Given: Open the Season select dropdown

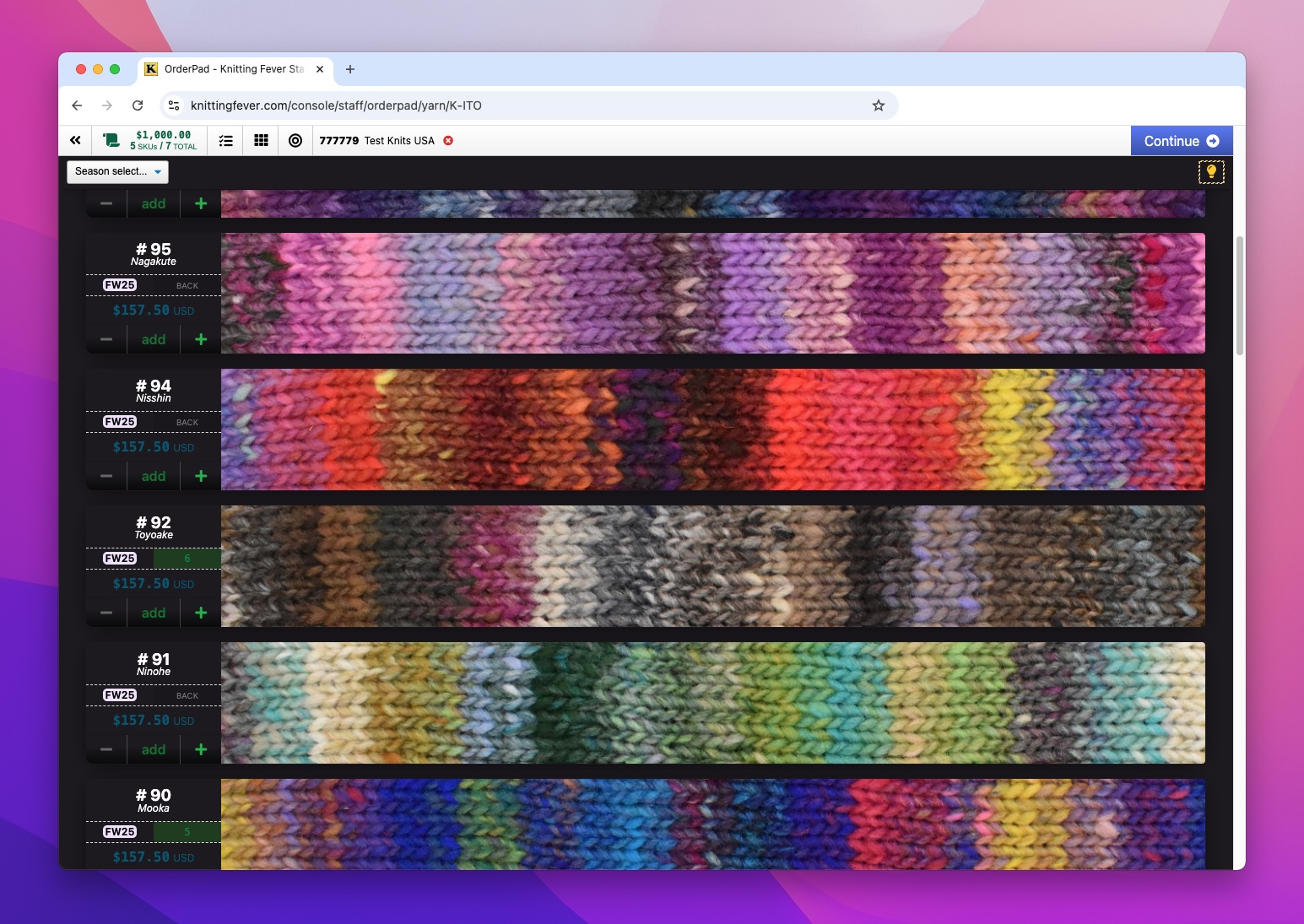Looking at the screenshot, I should [x=117, y=171].
